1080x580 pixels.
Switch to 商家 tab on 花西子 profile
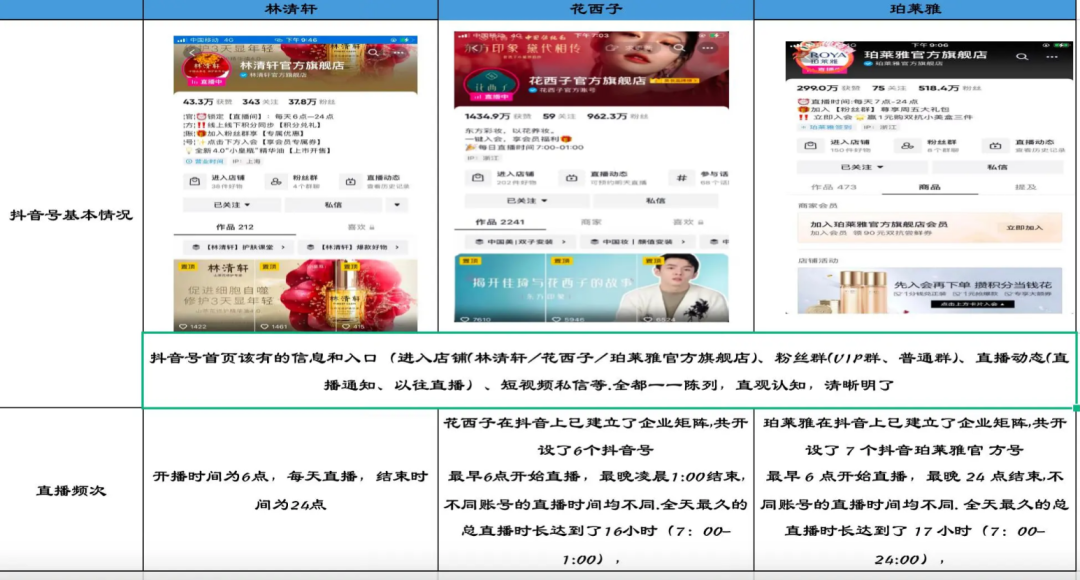(x=591, y=222)
